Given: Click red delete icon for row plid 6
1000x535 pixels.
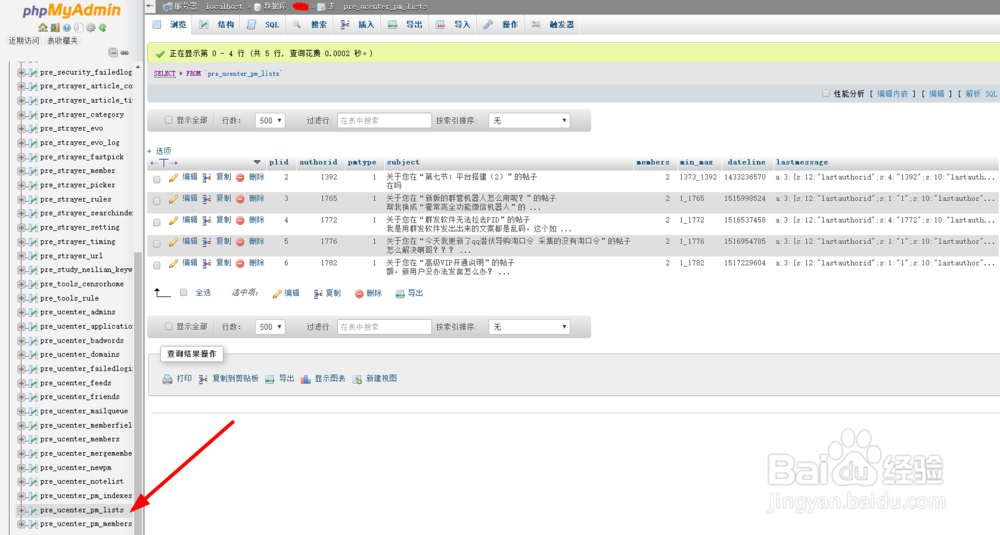Looking at the screenshot, I should [x=240, y=263].
